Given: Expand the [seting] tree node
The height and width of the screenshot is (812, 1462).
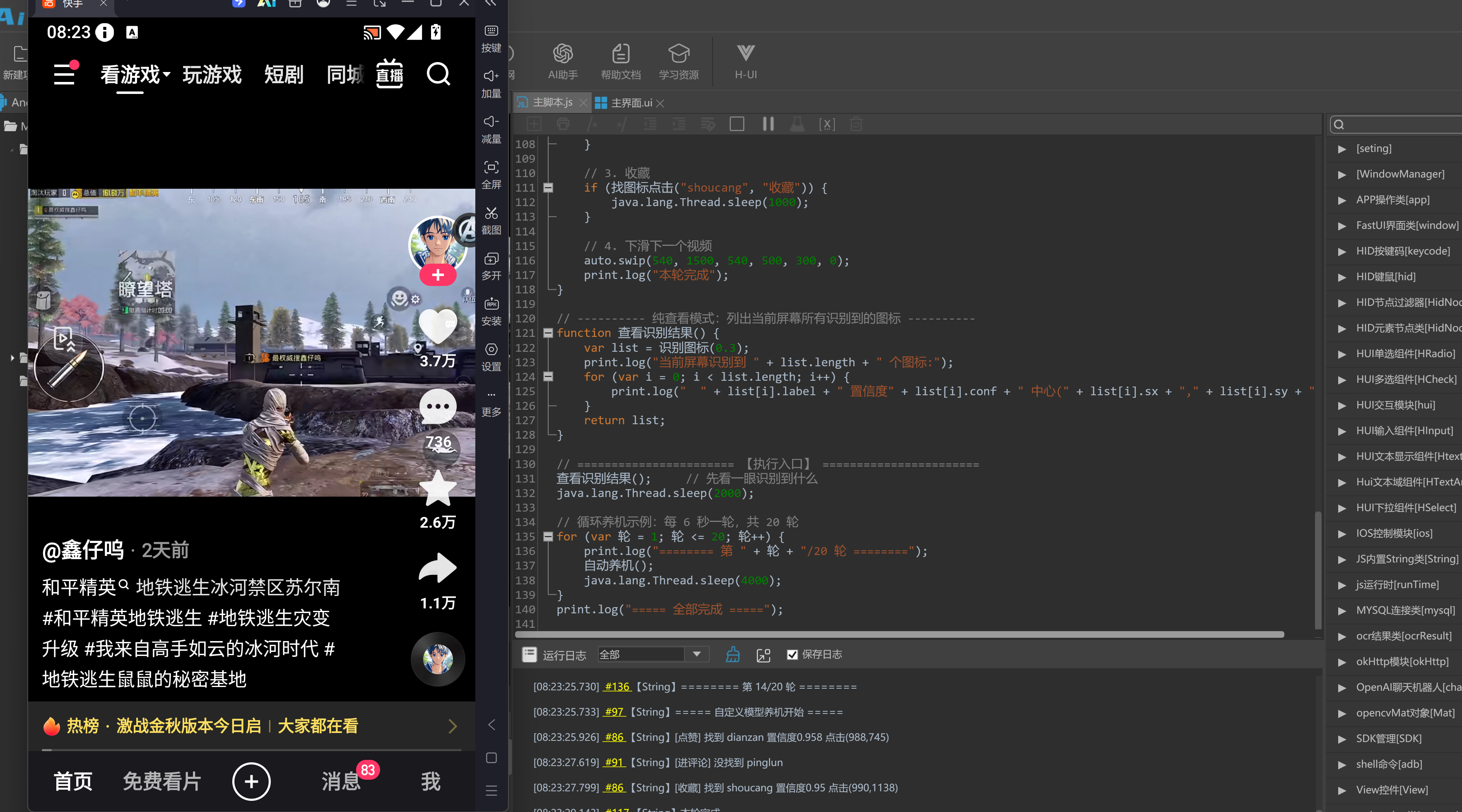Looking at the screenshot, I should [1342, 149].
